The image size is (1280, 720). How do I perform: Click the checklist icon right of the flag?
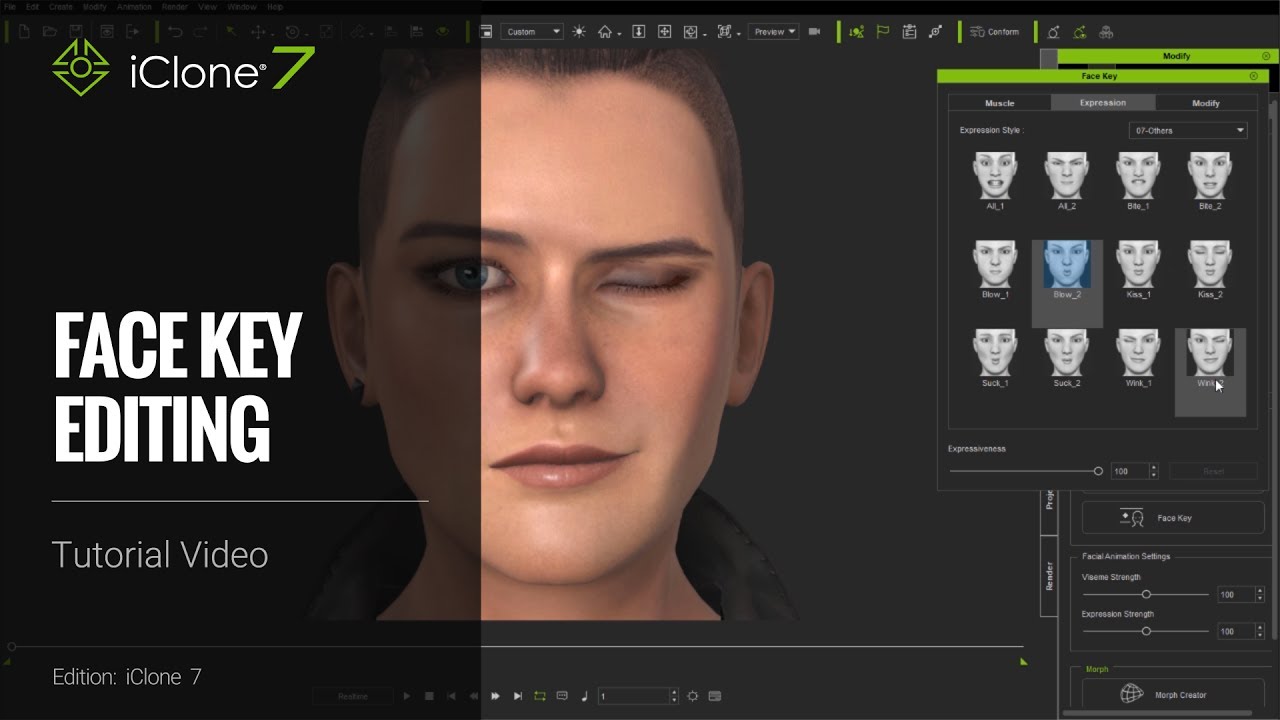coord(909,32)
